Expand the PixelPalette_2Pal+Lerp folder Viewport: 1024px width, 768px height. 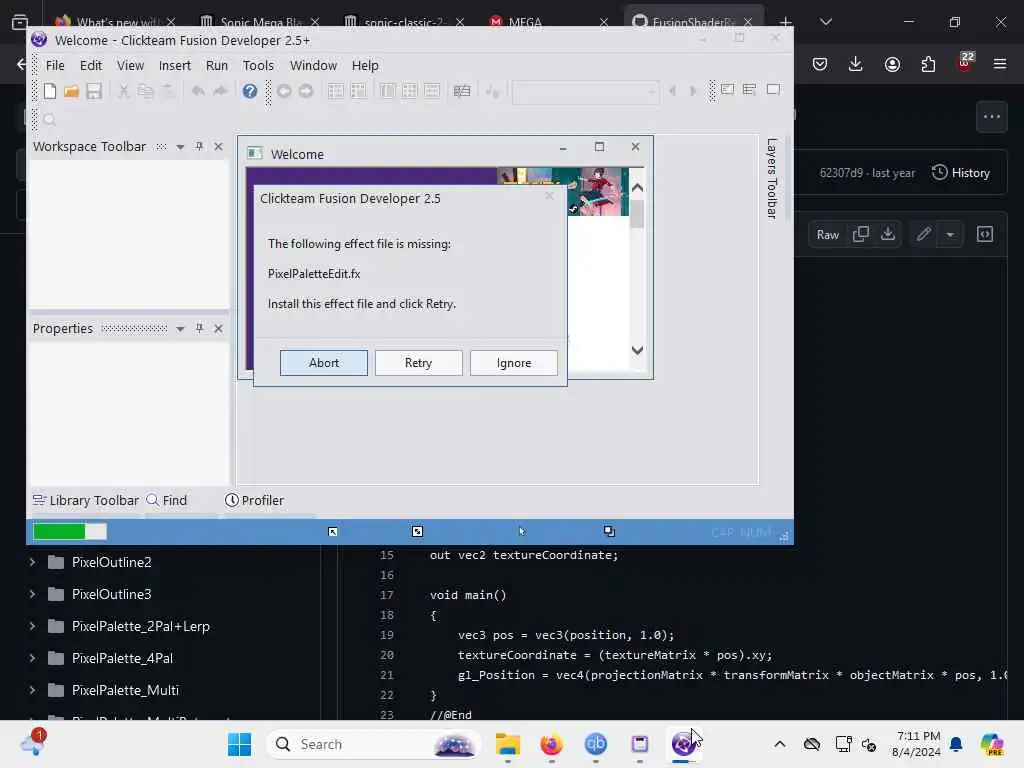(x=31, y=626)
